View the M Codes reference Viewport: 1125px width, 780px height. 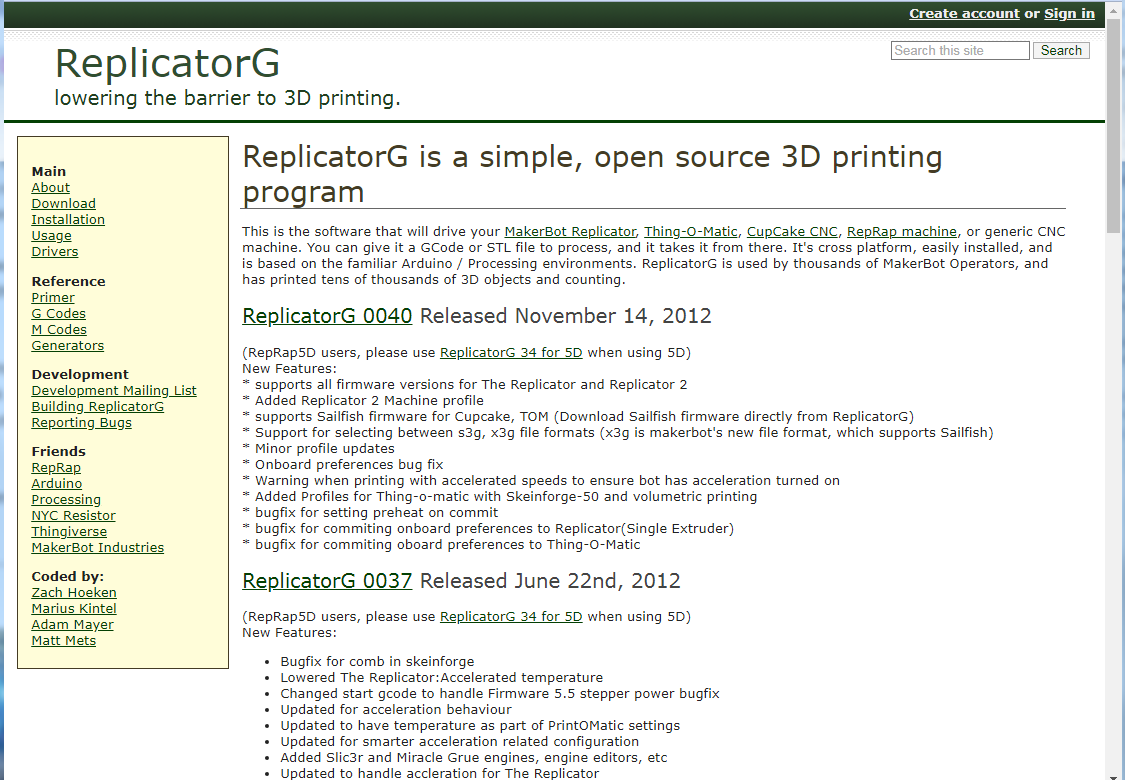click(59, 329)
